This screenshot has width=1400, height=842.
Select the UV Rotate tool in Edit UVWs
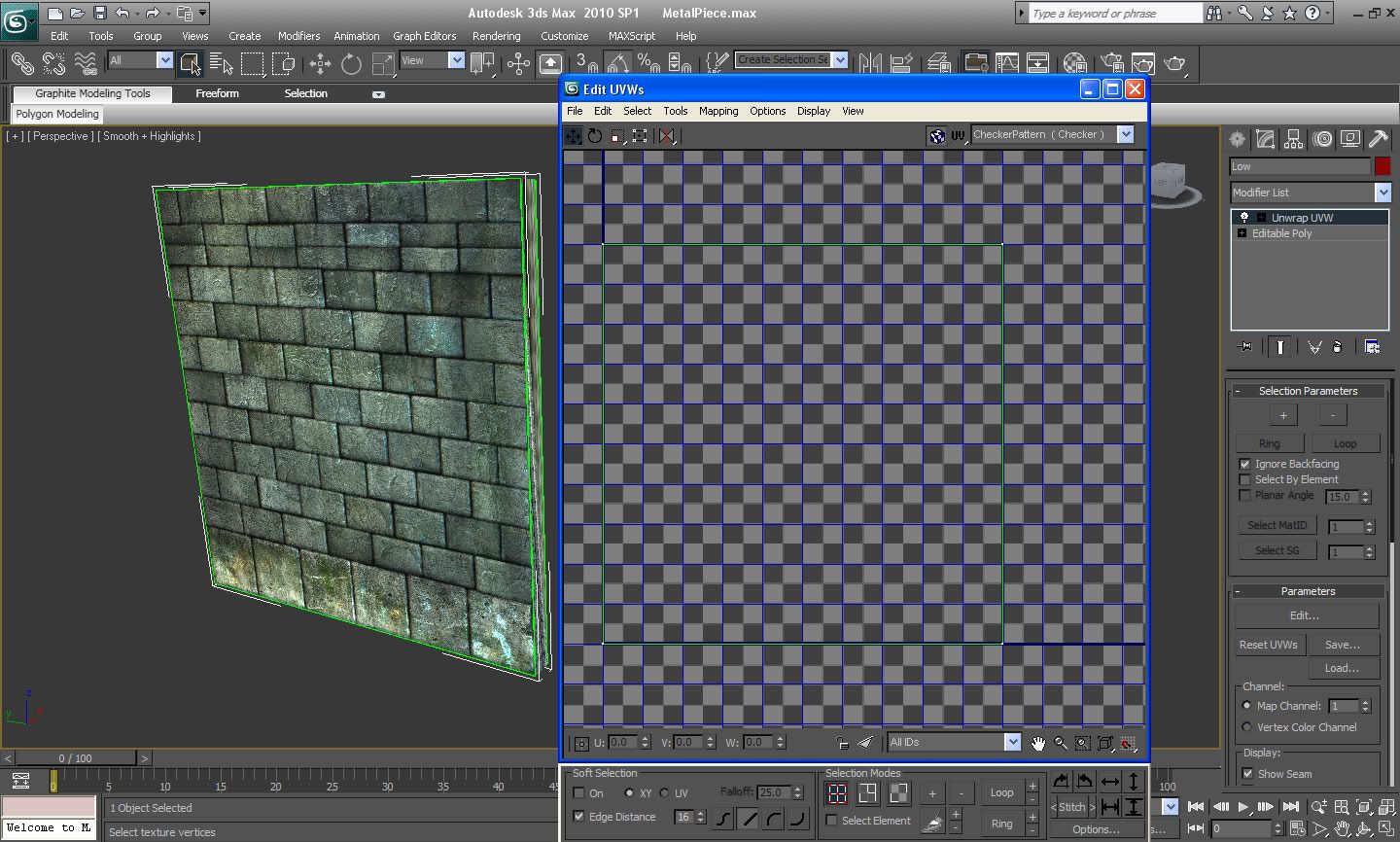pyautogui.click(x=595, y=136)
